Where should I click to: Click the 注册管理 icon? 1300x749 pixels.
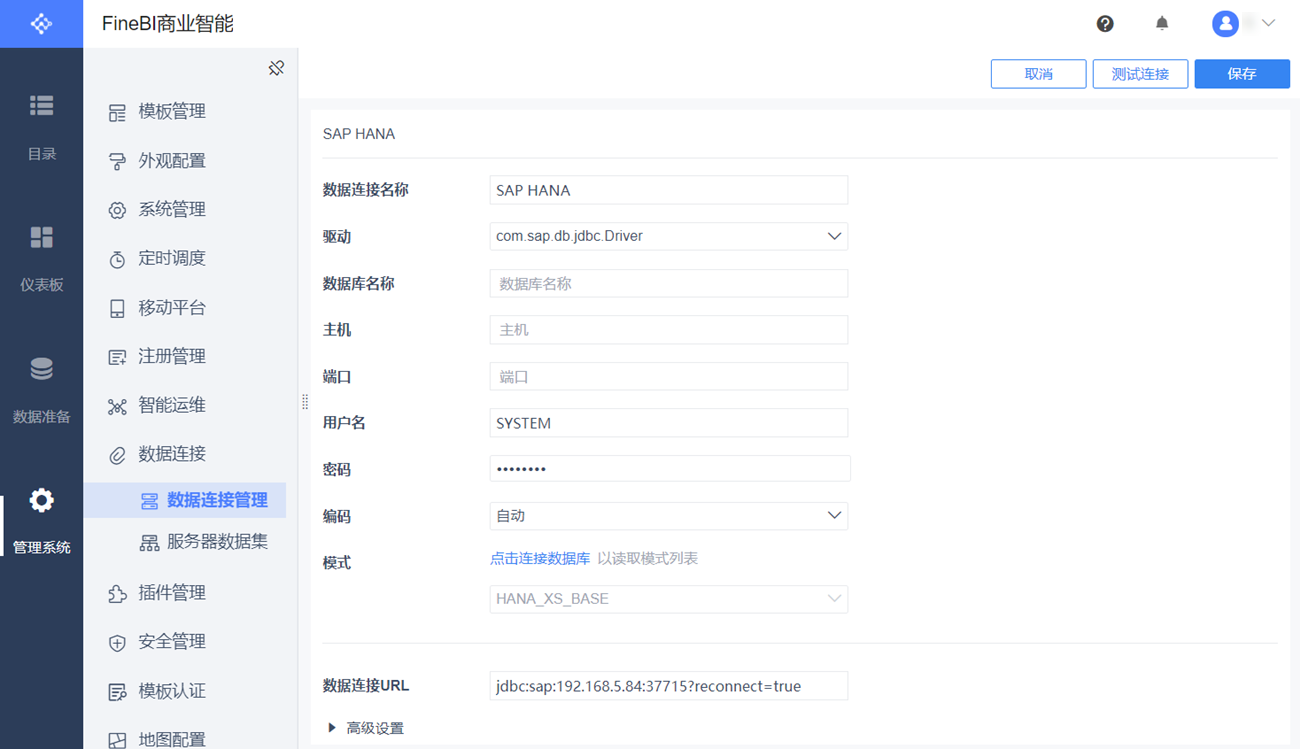pos(117,357)
